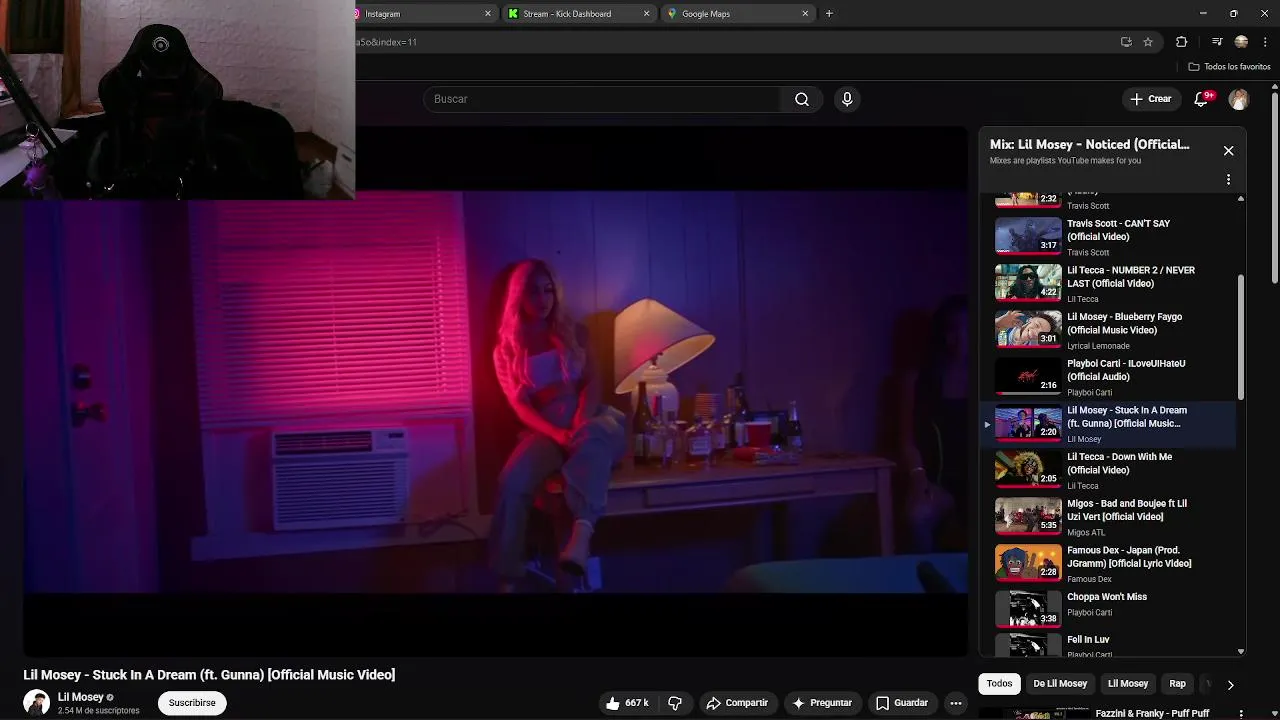Viewport: 1280px width, 720px height.
Task: Open the Chrome profile avatar
Action: [1241, 42]
